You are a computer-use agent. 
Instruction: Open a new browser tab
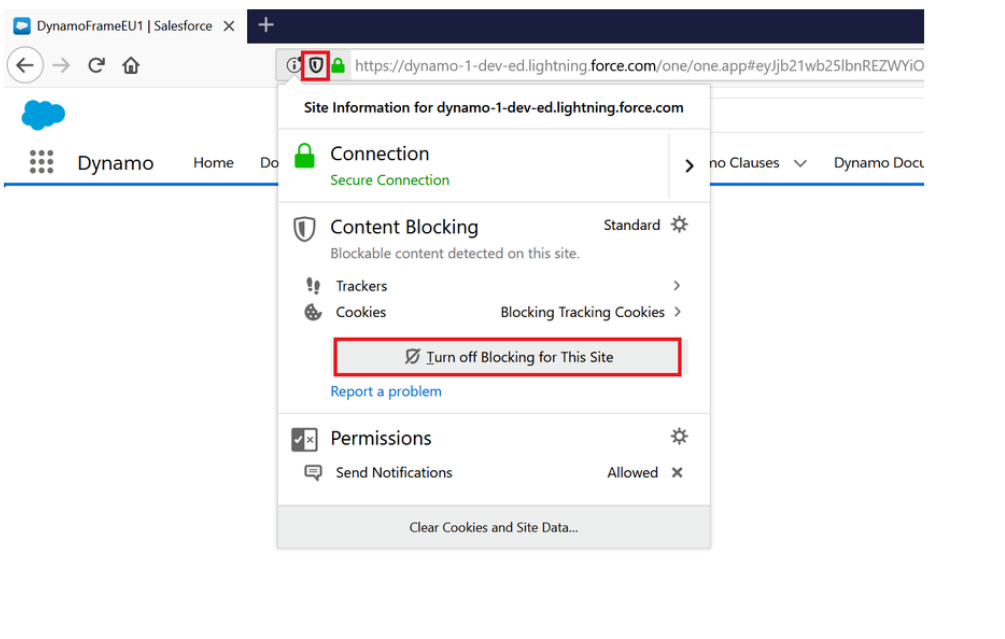coord(265,25)
